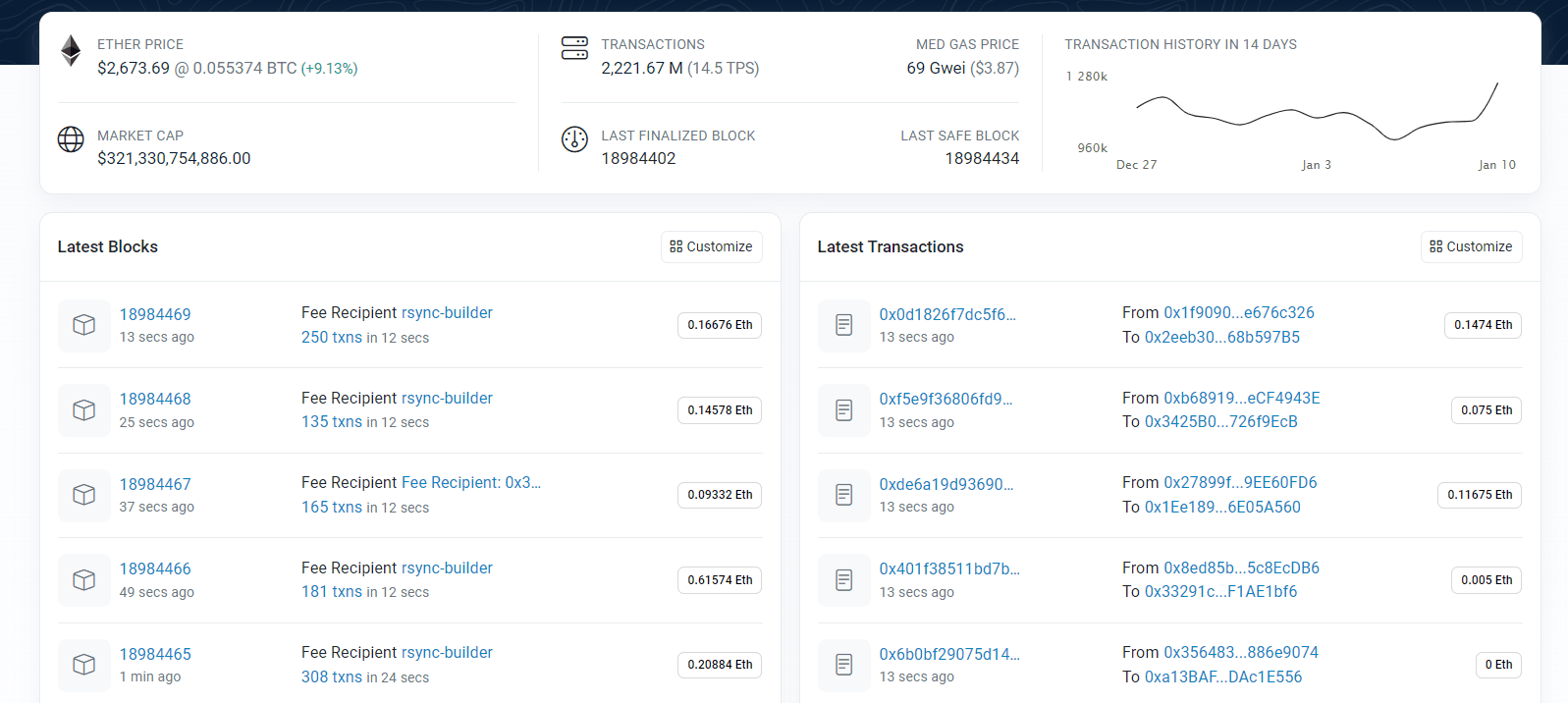The width and height of the screenshot is (1568, 703).
Task: Click the 2,221.67 M transactions count
Action: (641, 68)
